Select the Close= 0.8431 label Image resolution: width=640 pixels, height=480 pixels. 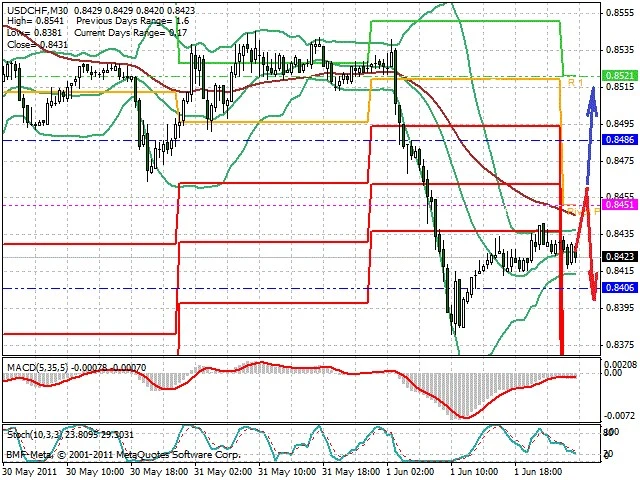[37, 44]
